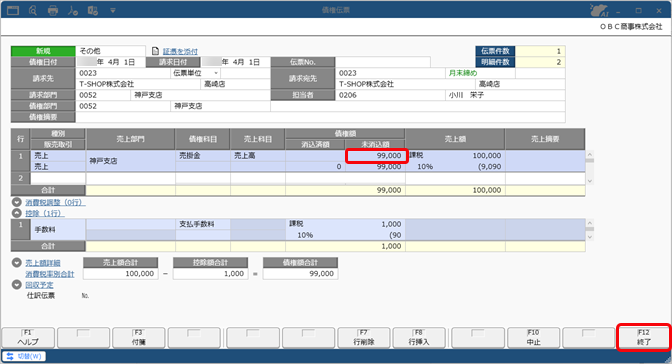Open the 証憑を添付 link
The height and width of the screenshot is (364, 672).
point(180,51)
